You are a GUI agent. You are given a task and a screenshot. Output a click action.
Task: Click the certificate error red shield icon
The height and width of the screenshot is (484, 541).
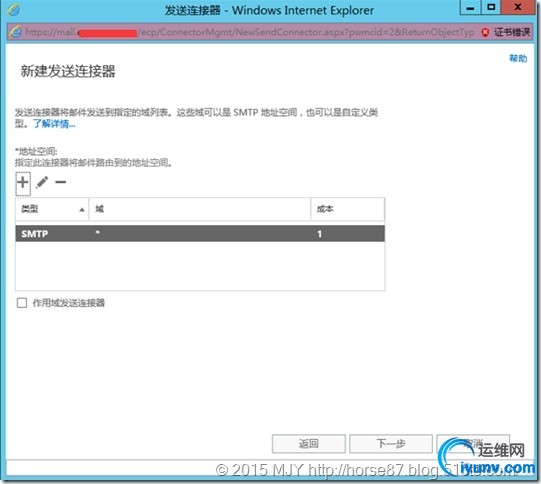[485, 32]
